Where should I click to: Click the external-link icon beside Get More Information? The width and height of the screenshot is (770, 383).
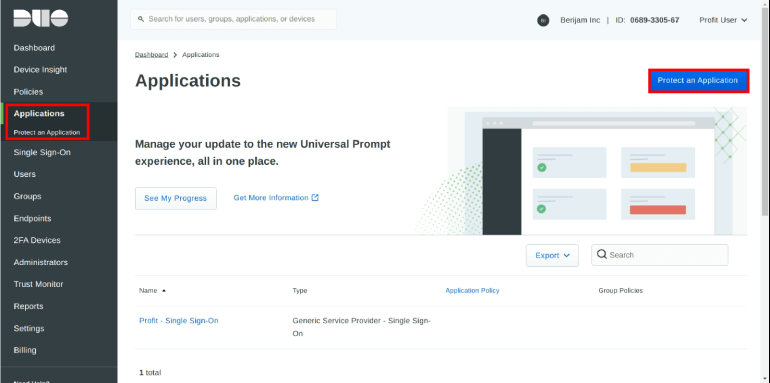pyautogui.click(x=315, y=197)
